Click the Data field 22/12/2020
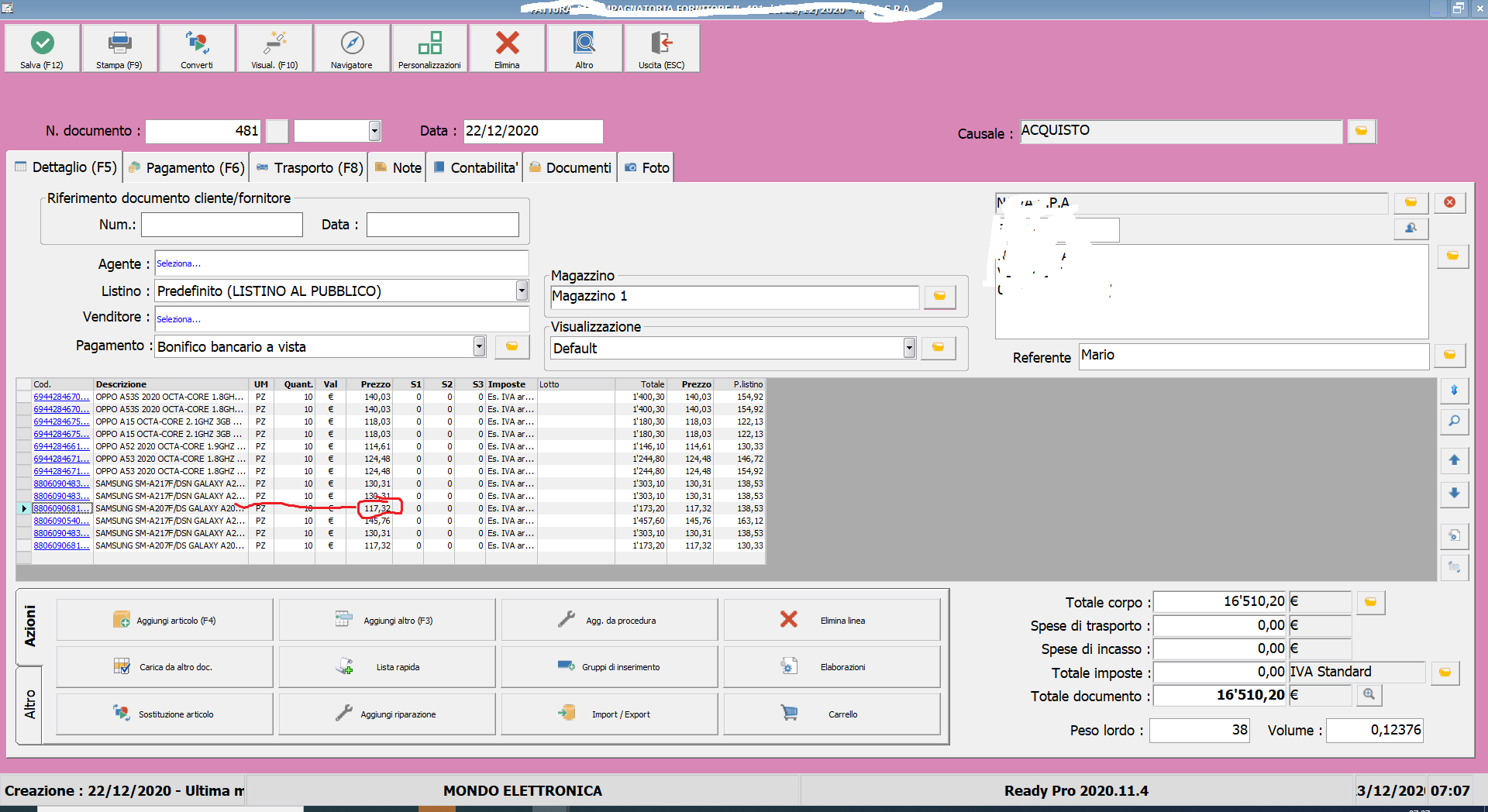The width and height of the screenshot is (1488, 812). click(533, 131)
